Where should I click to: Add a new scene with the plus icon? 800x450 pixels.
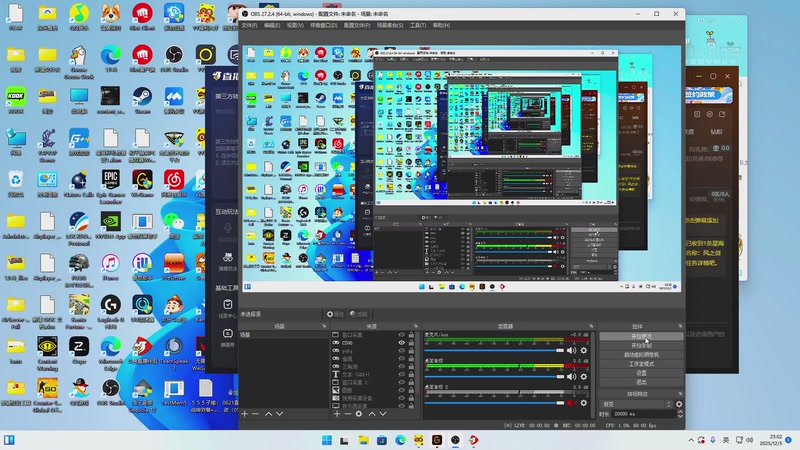click(x=245, y=414)
